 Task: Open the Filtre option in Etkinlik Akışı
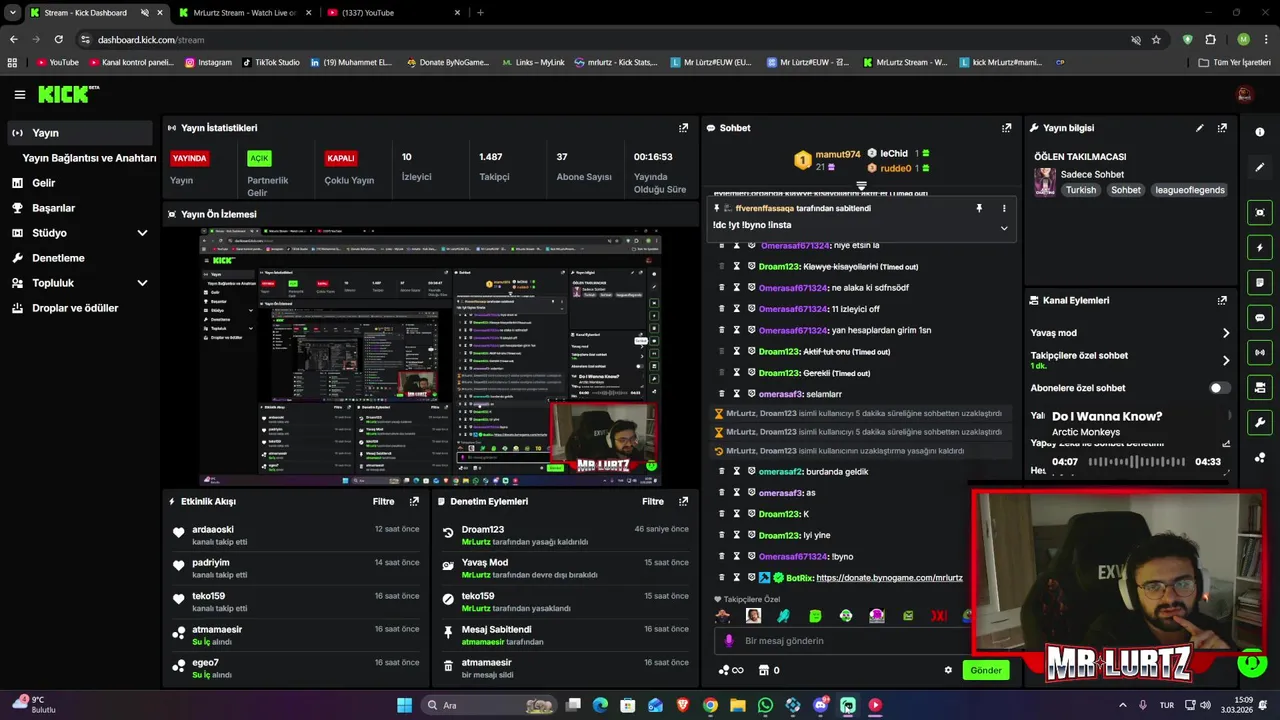383,501
